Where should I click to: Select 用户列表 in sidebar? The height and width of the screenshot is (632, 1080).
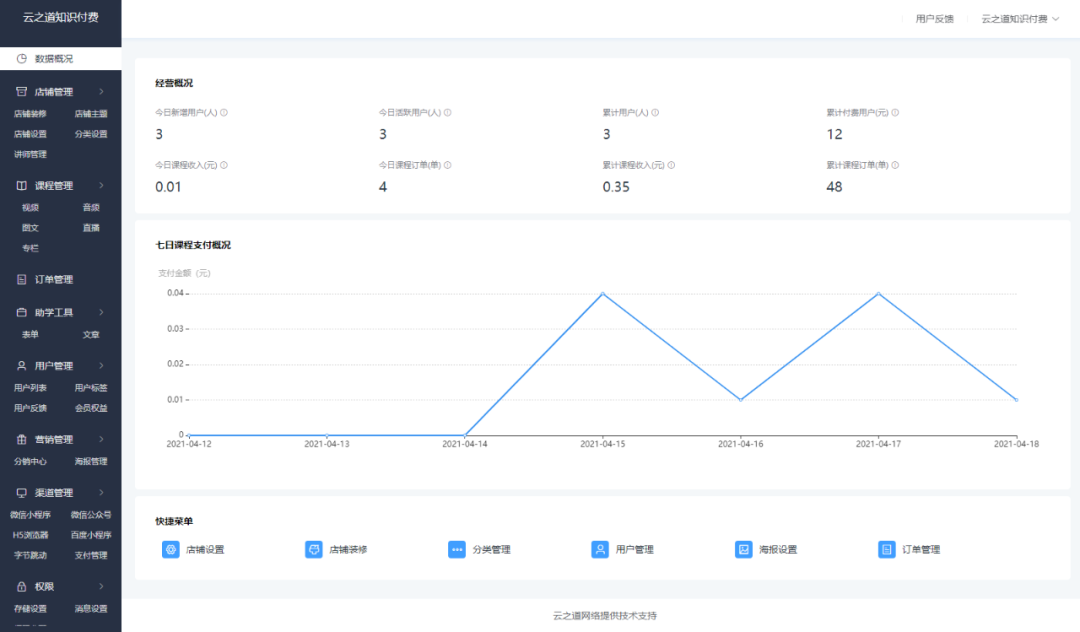30,388
